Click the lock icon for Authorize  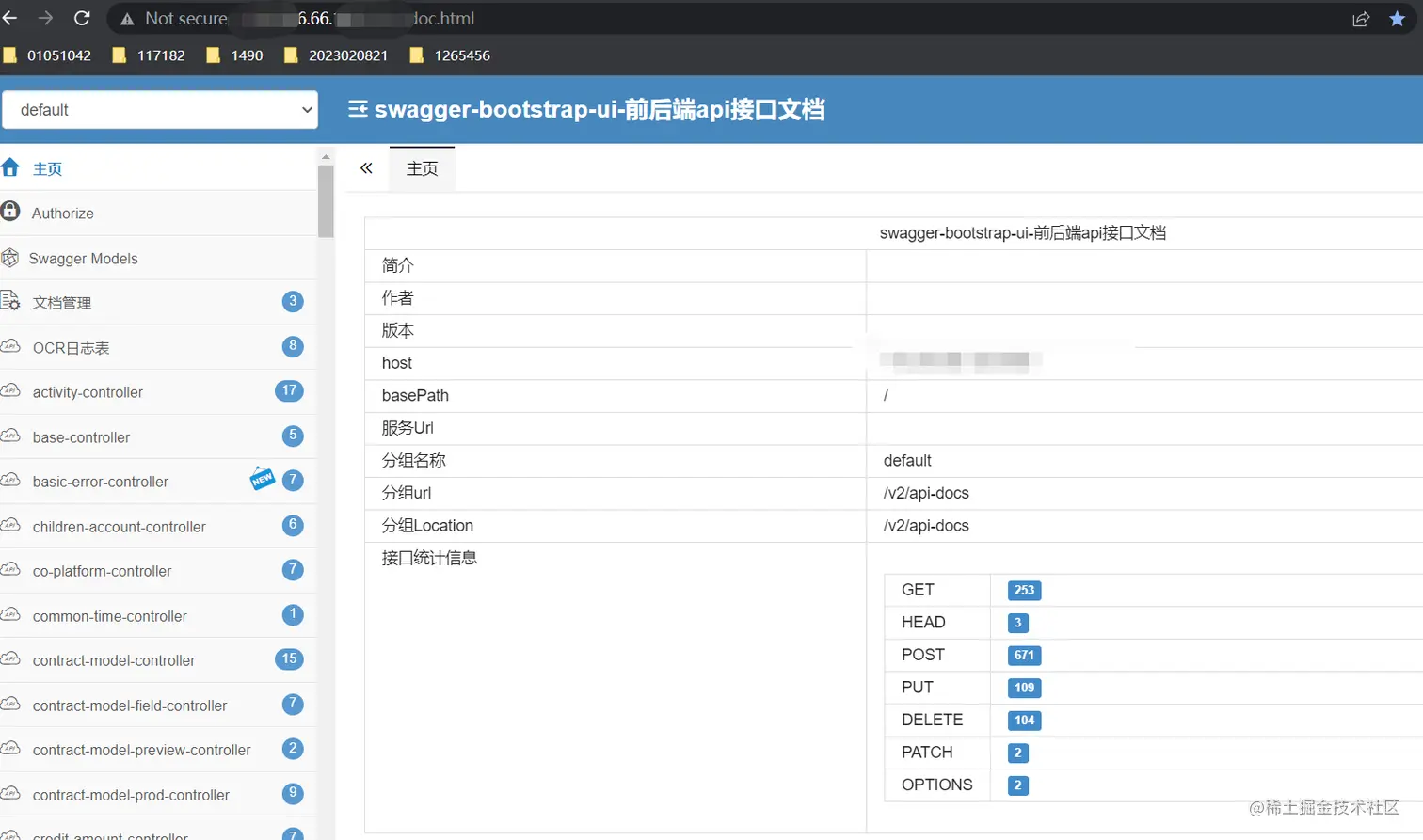(10, 212)
